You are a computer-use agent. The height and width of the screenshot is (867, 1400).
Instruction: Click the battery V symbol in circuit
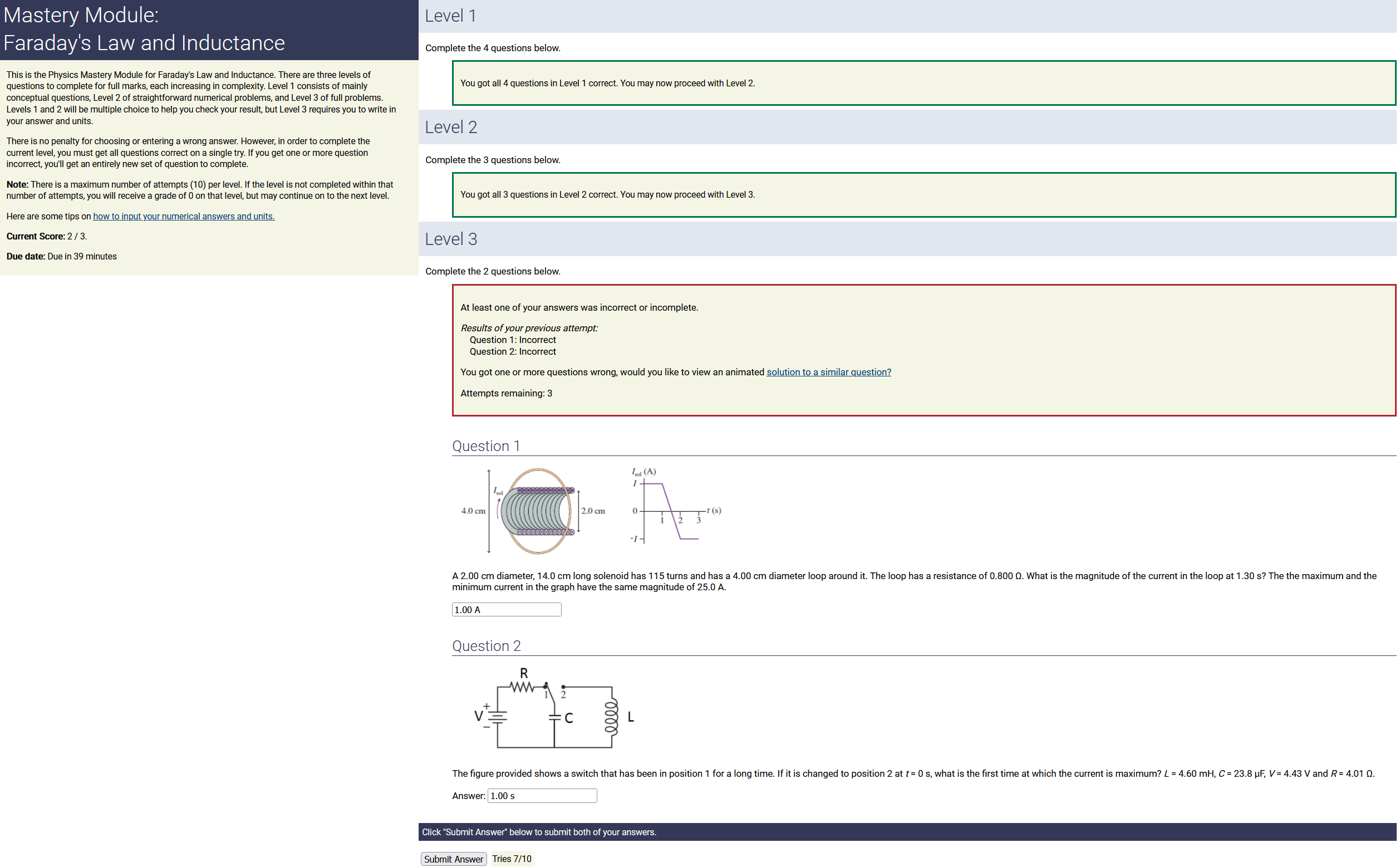497,716
